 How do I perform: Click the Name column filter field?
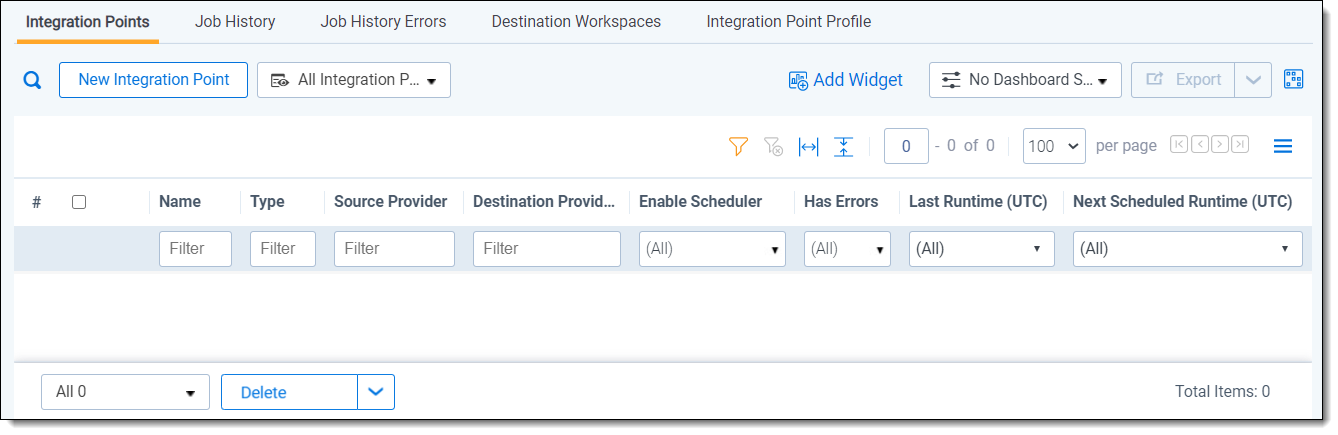(195, 249)
